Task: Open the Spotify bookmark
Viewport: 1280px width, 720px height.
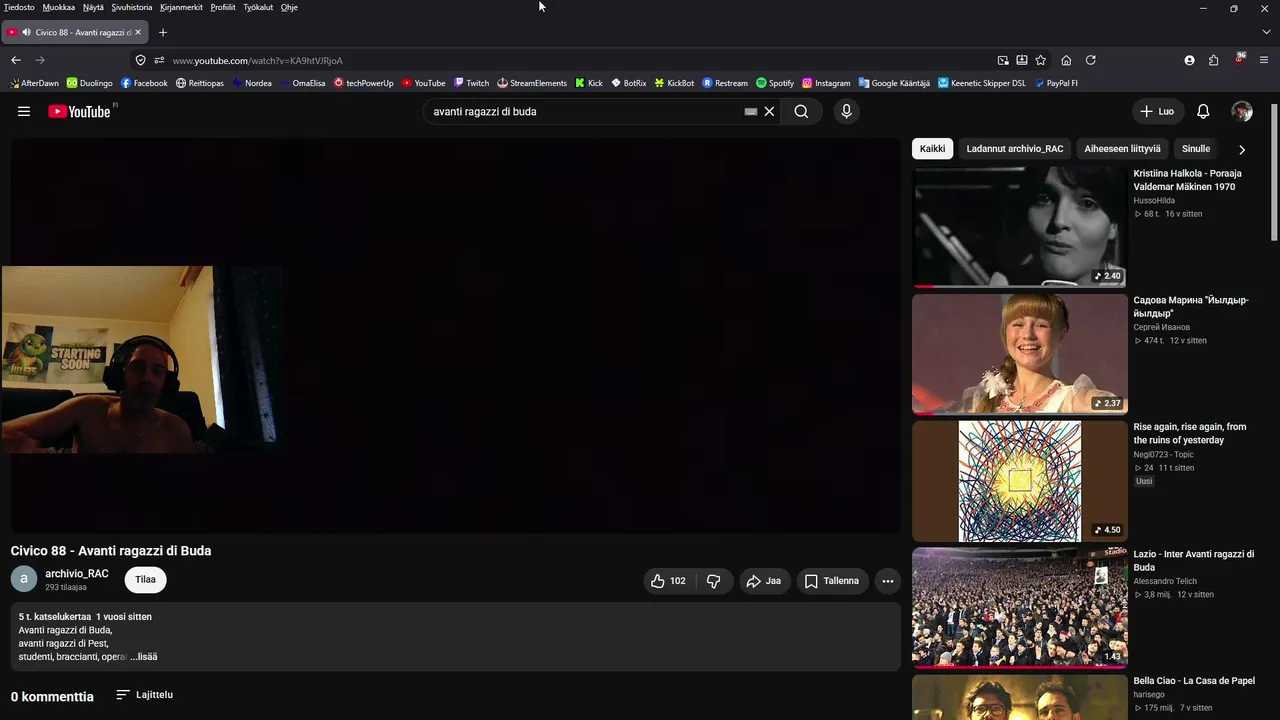Action: tap(775, 83)
